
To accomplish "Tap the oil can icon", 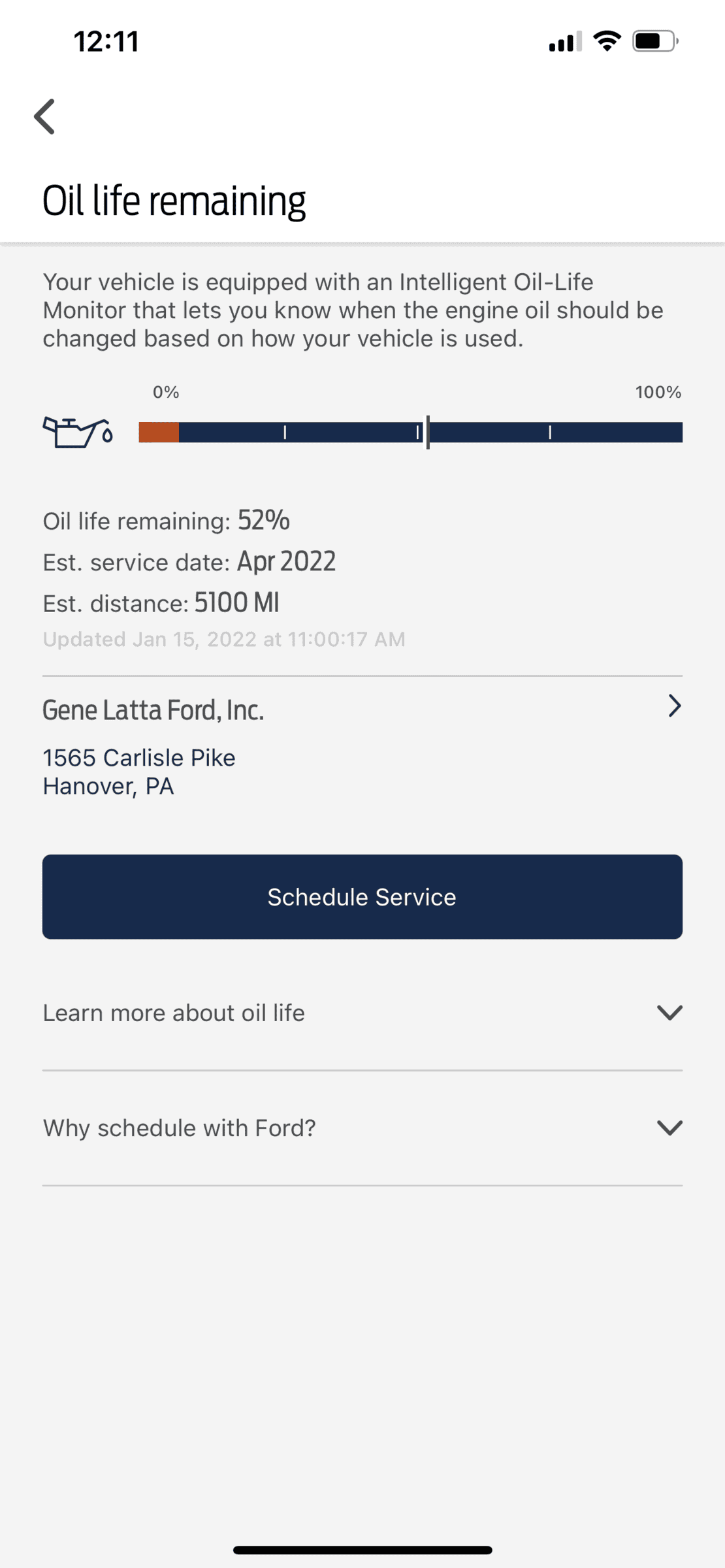I will click(x=78, y=433).
